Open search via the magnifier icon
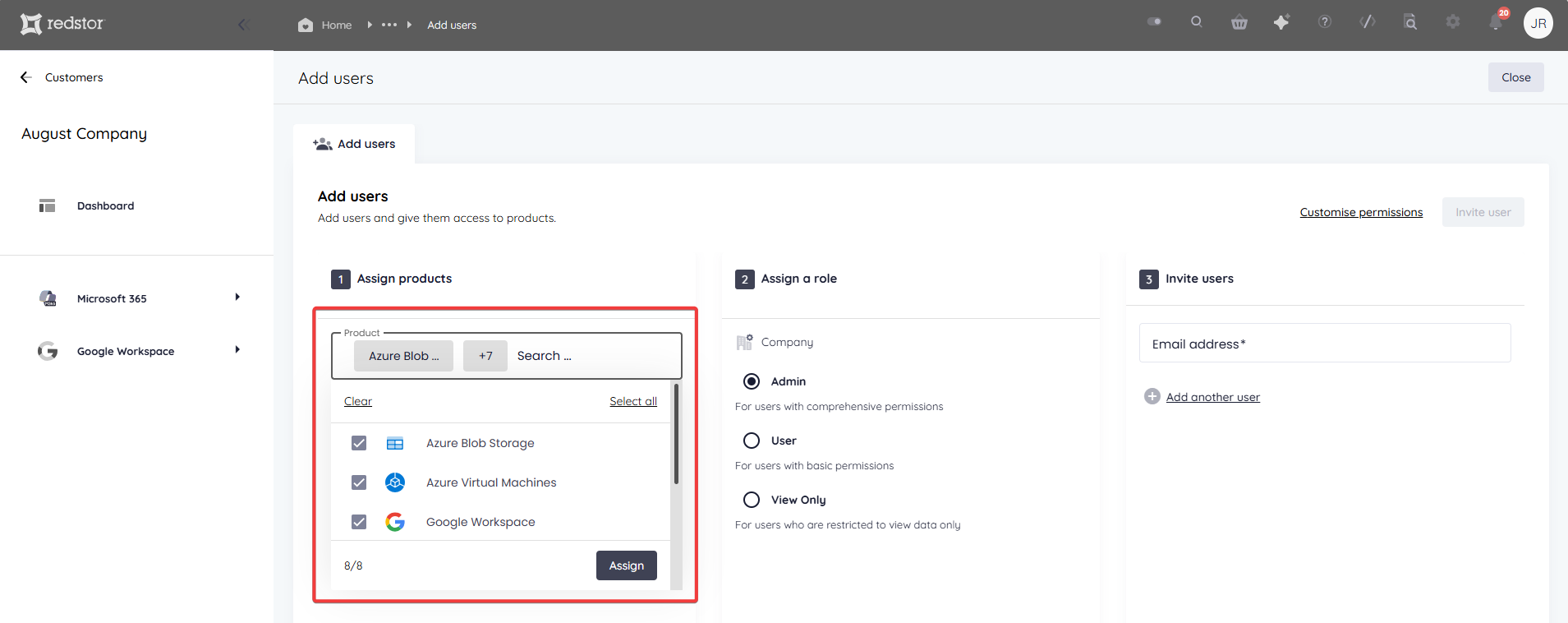Screen dimensions: 1568x623 click(x=1197, y=21)
